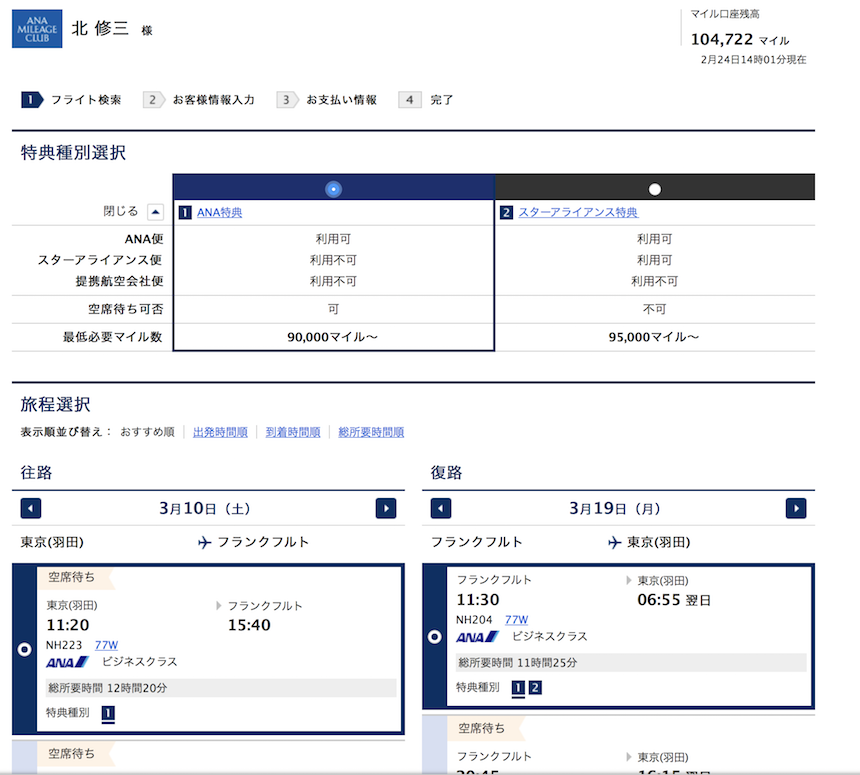Click the 104,722 マイル balance
This screenshot has width=860, height=775.
pos(740,39)
